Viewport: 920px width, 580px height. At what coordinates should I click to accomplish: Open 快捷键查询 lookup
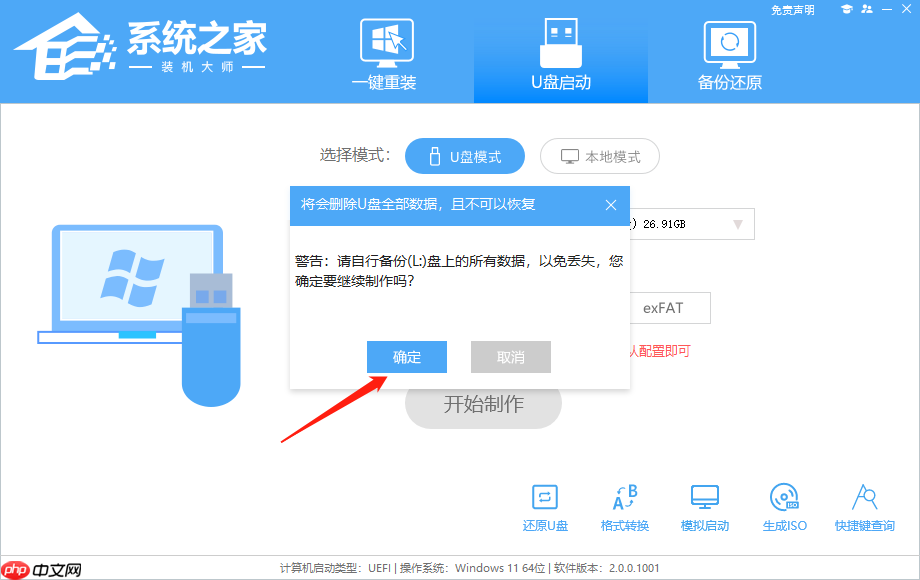tap(864, 508)
